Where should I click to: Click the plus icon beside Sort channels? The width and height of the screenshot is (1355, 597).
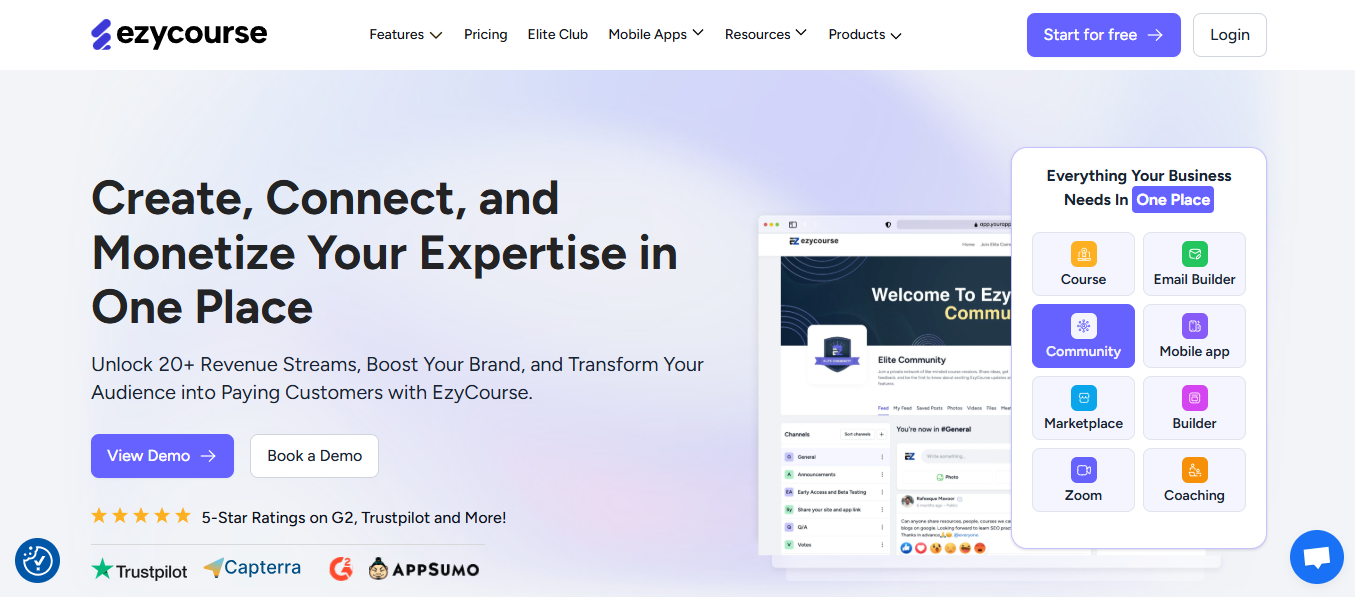tap(881, 435)
